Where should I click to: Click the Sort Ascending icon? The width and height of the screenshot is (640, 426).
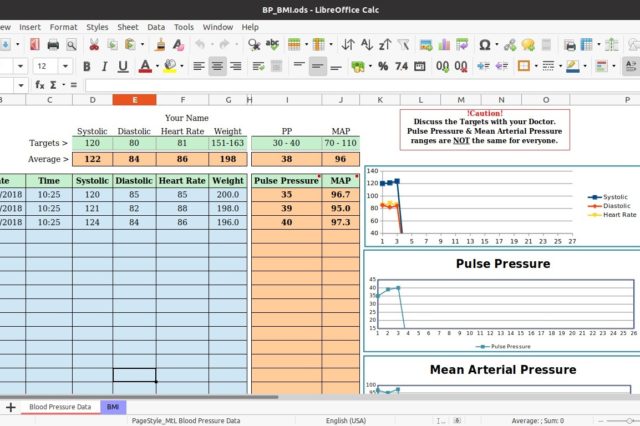click(x=368, y=45)
